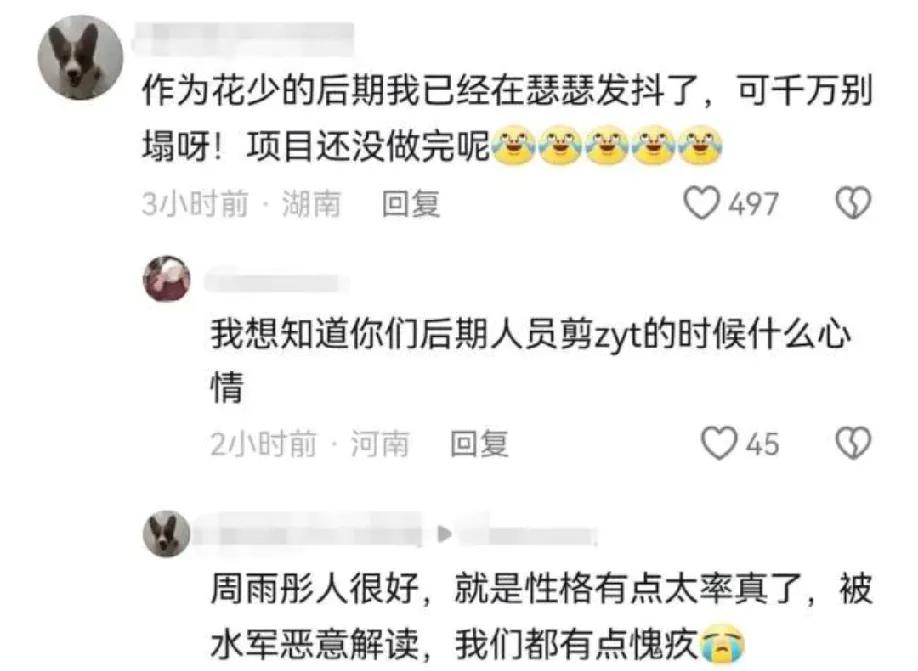The width and height of the screenshot is (918, 671).
Task: Open the top commenter's blurred username
Action: click(x=243, y=40)
